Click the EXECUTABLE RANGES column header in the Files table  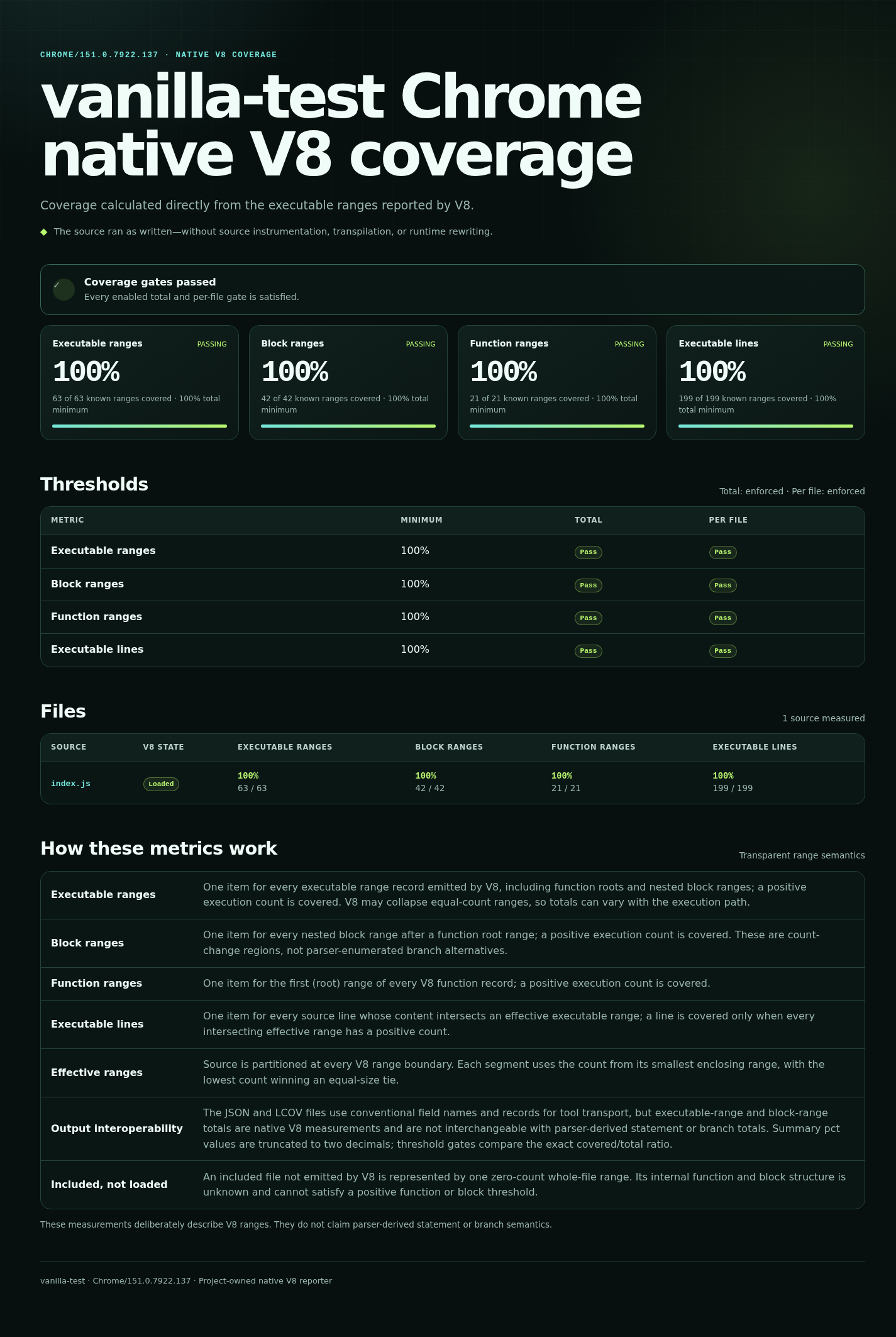(x=285, y=747)
